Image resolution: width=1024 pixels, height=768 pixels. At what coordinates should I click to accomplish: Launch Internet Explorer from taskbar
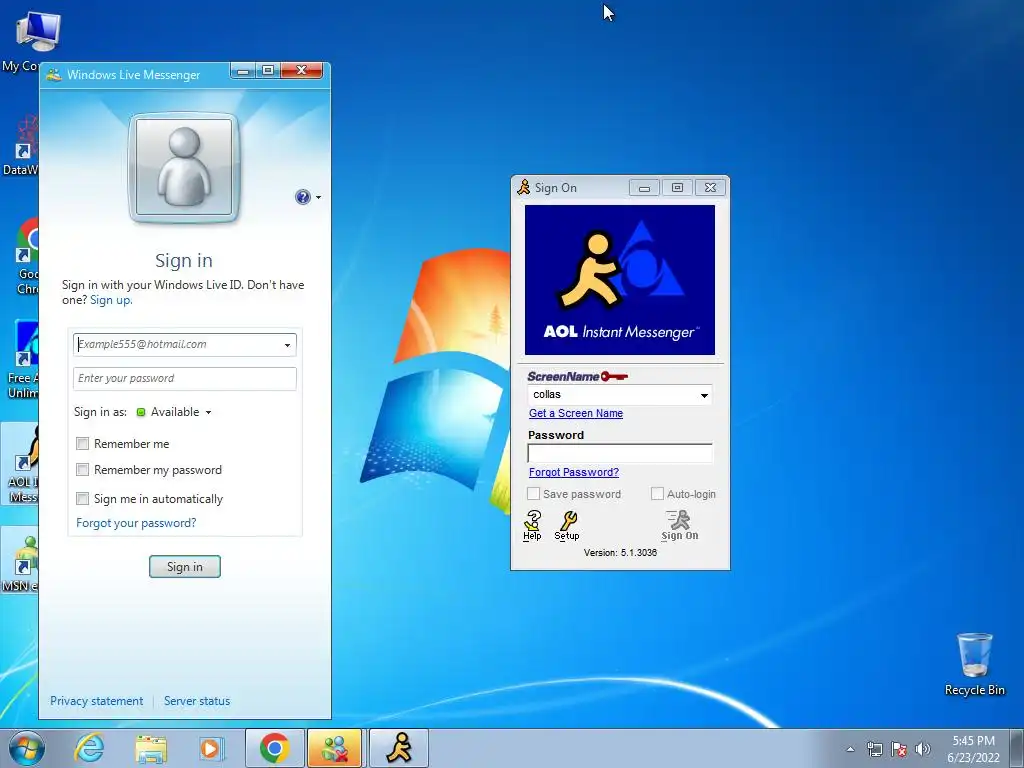[x=89, y=748]
